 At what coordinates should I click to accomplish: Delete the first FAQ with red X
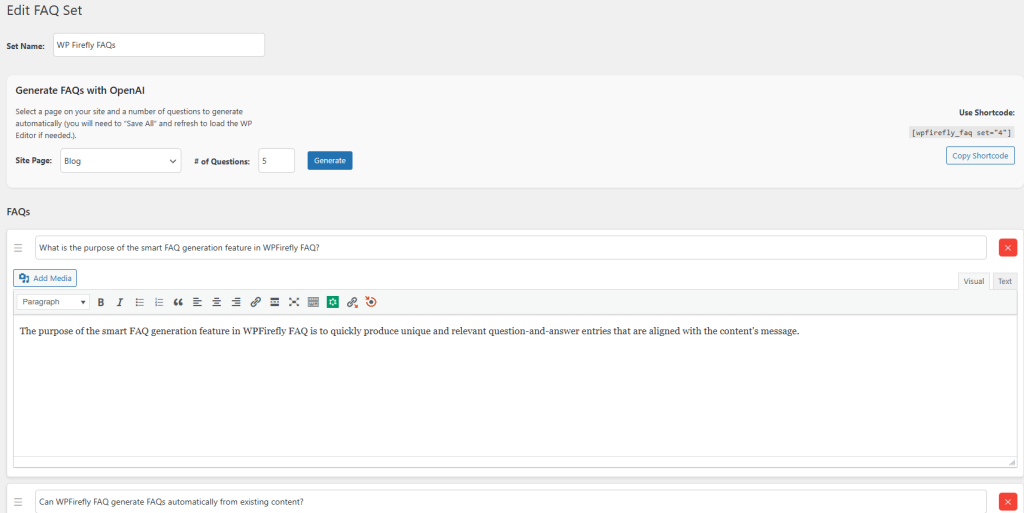(1007, 248)
